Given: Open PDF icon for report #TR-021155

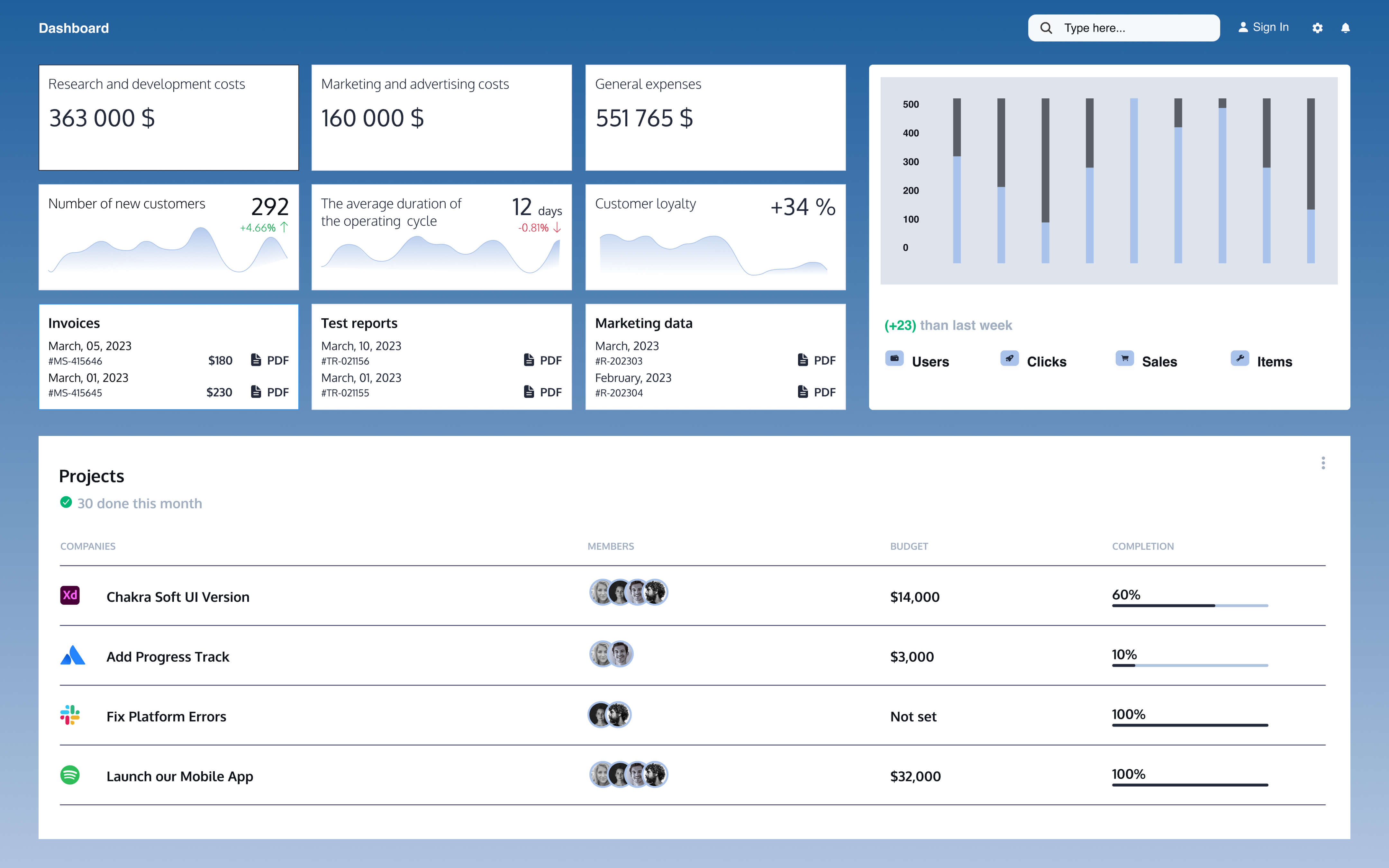Looking at the screenshot, I should pos(529,392).
